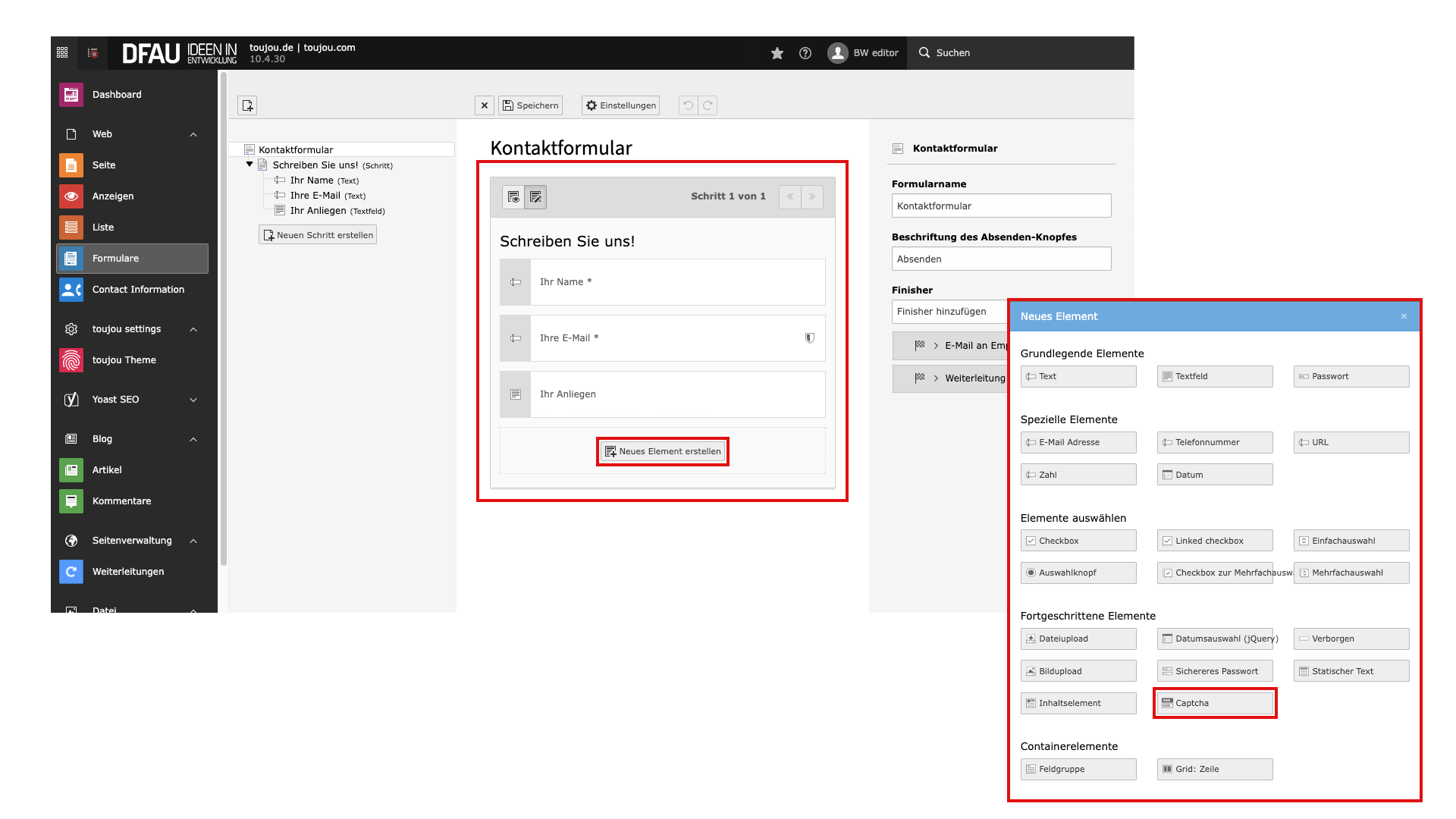Go to next form step arrow
1456x819 pixels.
point(812,196)
